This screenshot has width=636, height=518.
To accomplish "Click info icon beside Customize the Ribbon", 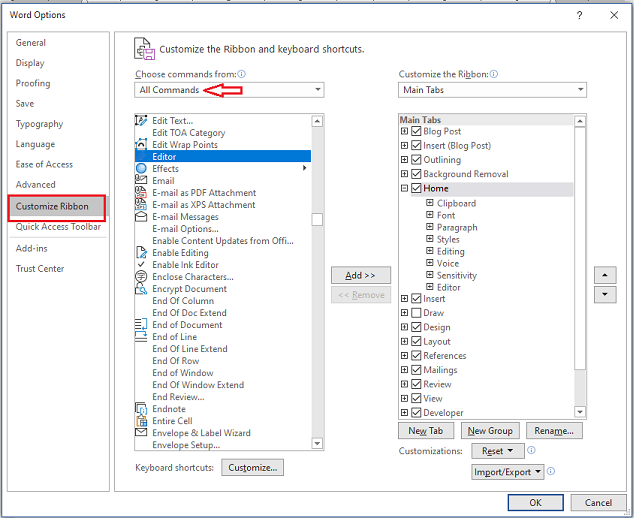I will (494, 74).
